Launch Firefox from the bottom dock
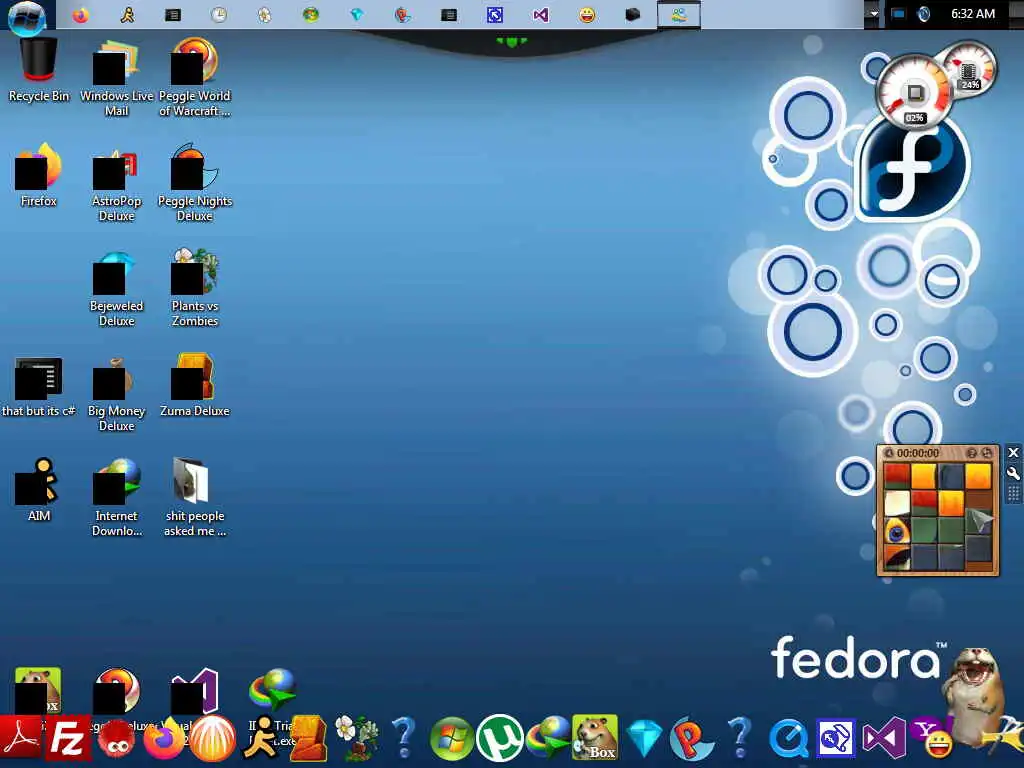Viewport: 1024px width, 768px height. (163, 739)
